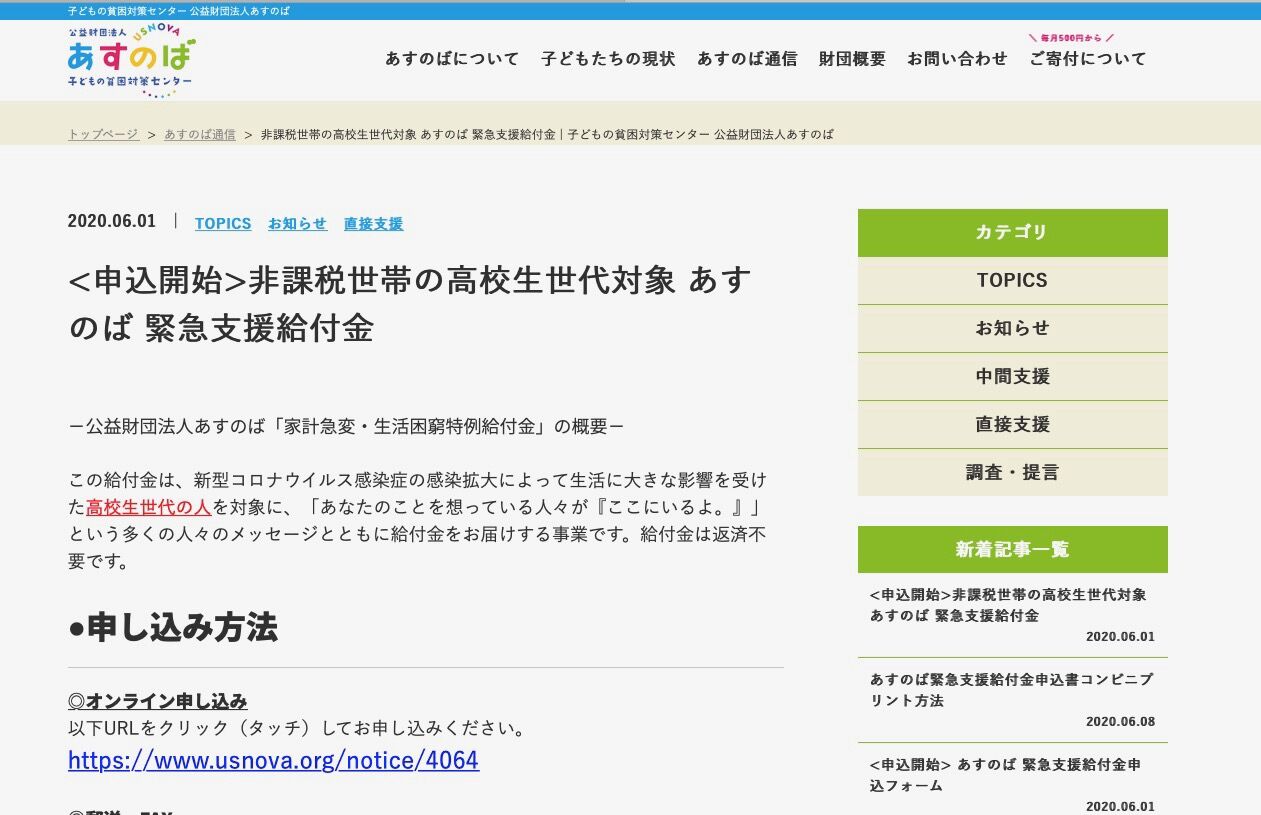Open お問い合わせ menu item

coord(957,59)
